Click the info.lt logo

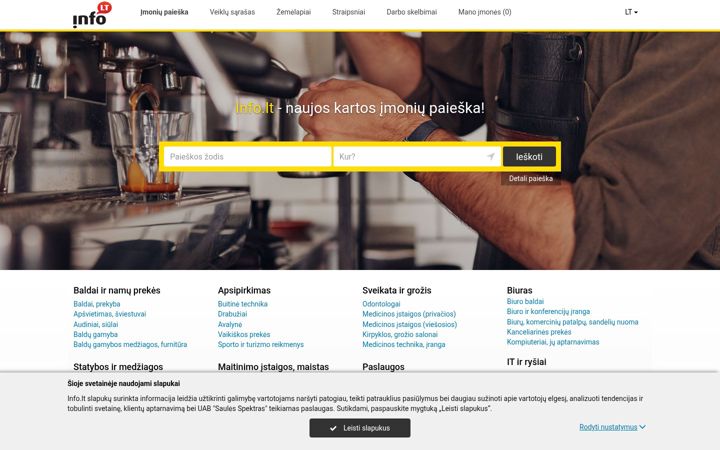[x=92, y=15]
